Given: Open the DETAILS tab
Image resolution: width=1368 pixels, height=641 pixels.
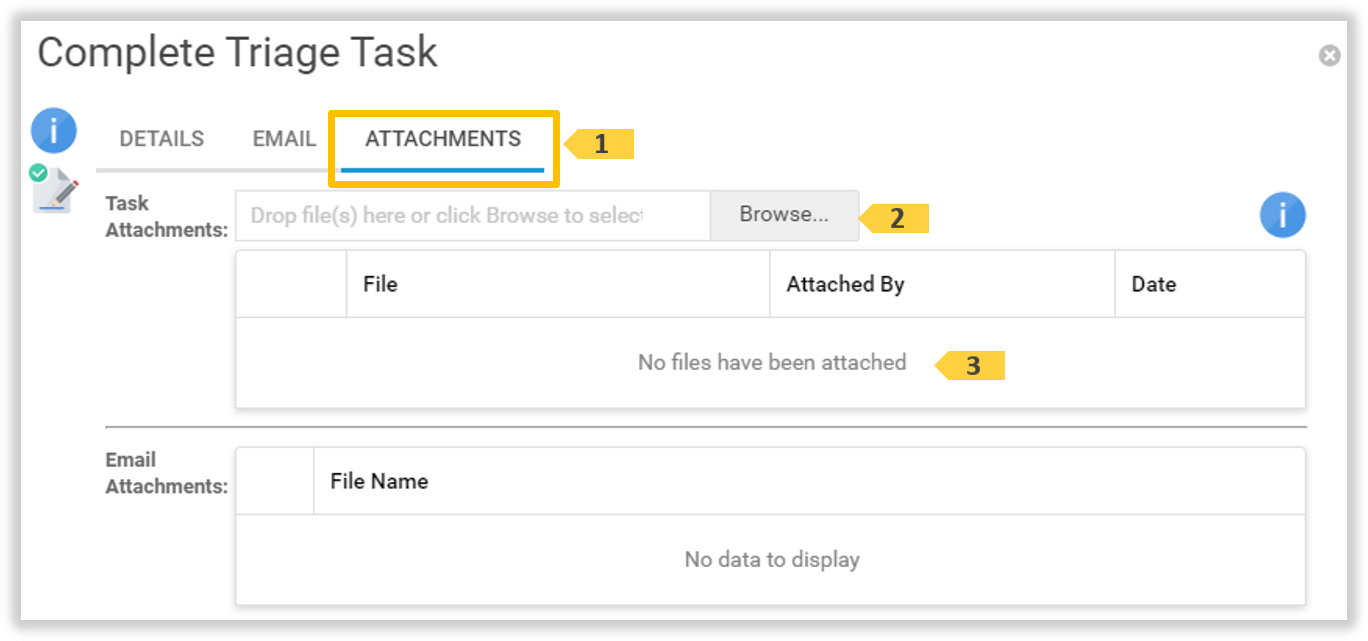Looking at the screenshot, I should point(161,139).
